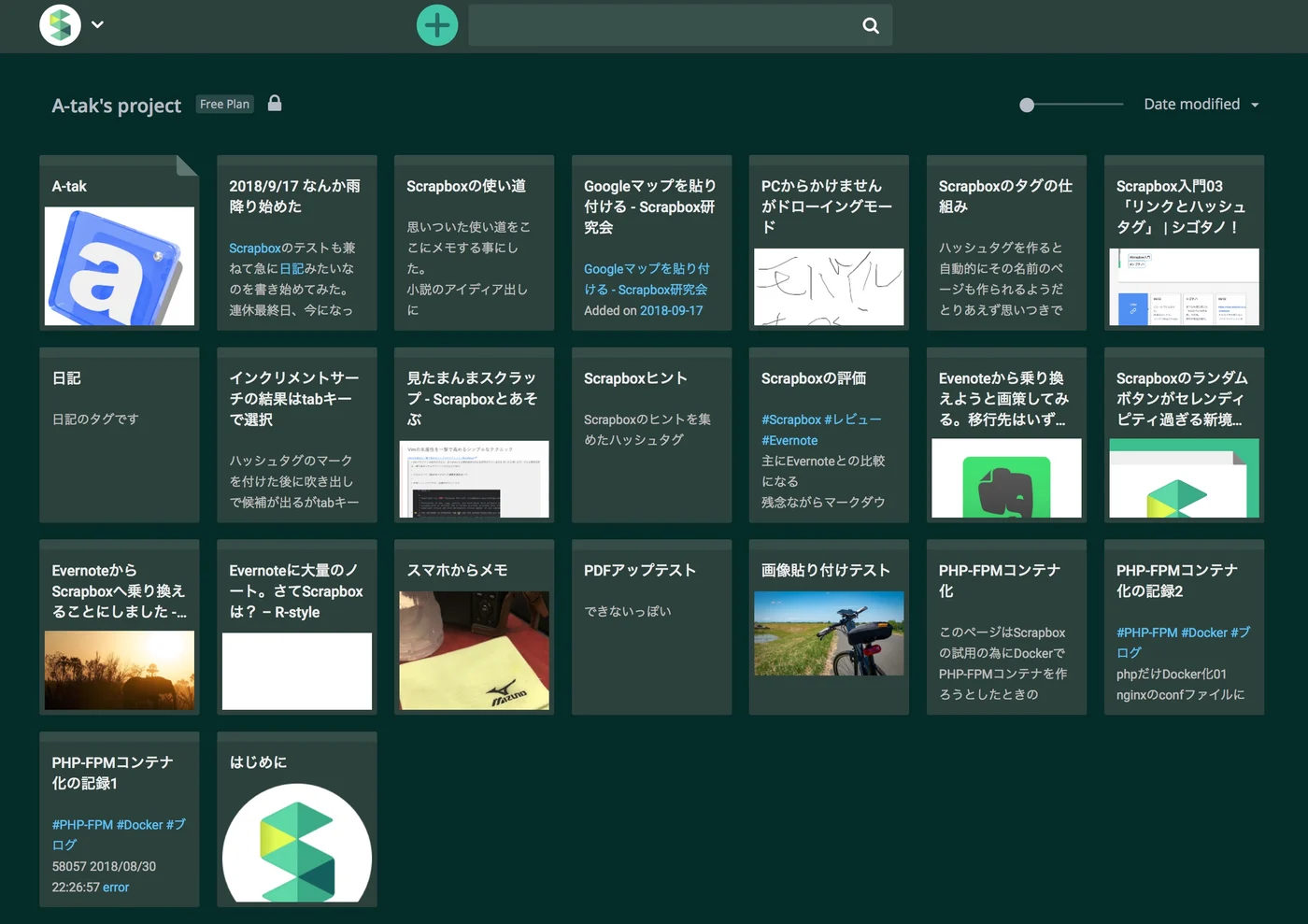Image resolution: width=1308 pixels, height=924 pixels.
Task: Open the sunset photo in EvernoteからScrapboxへ card
Action: click(x=120, y=670)
